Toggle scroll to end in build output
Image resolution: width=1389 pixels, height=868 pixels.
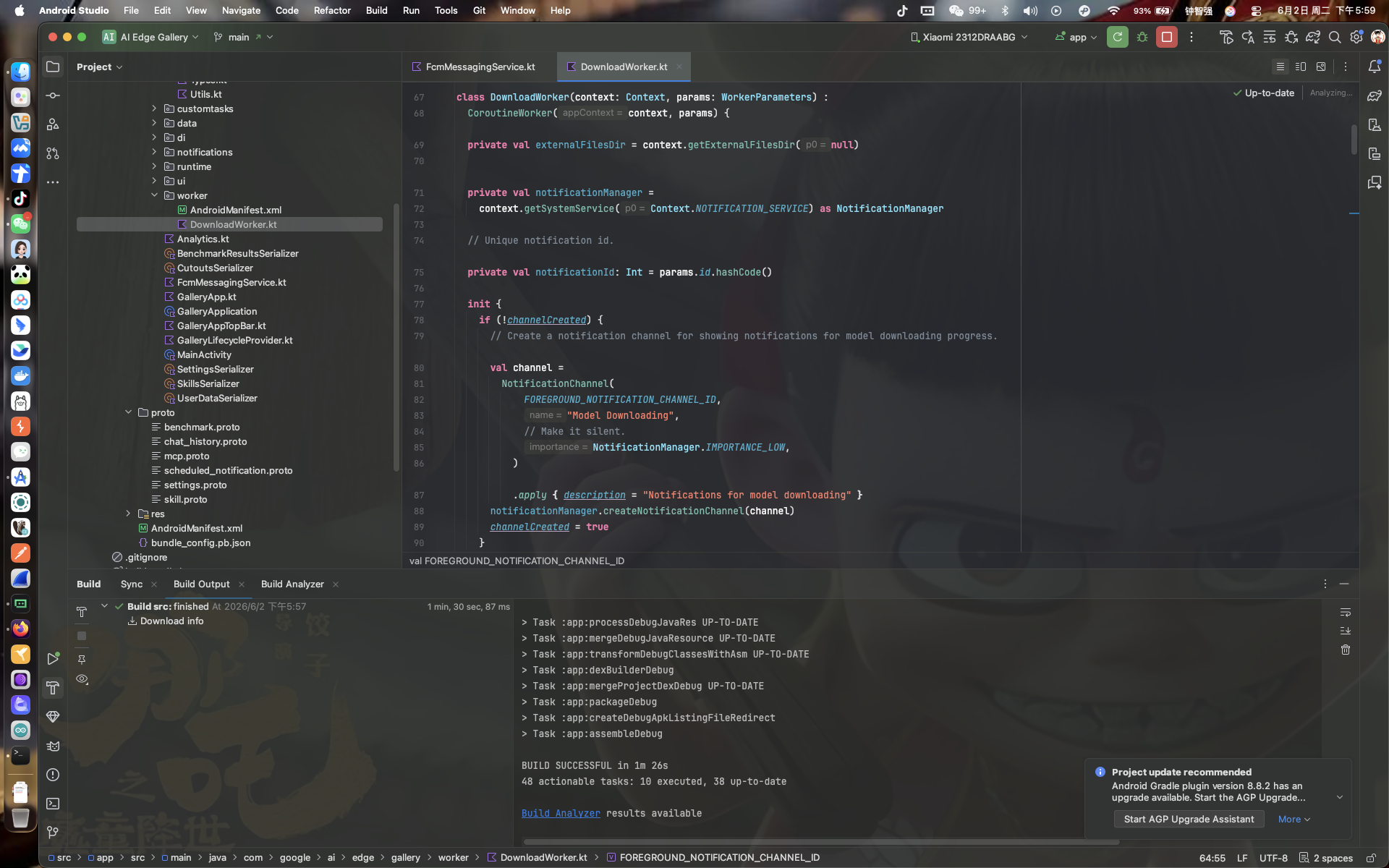1346,631
